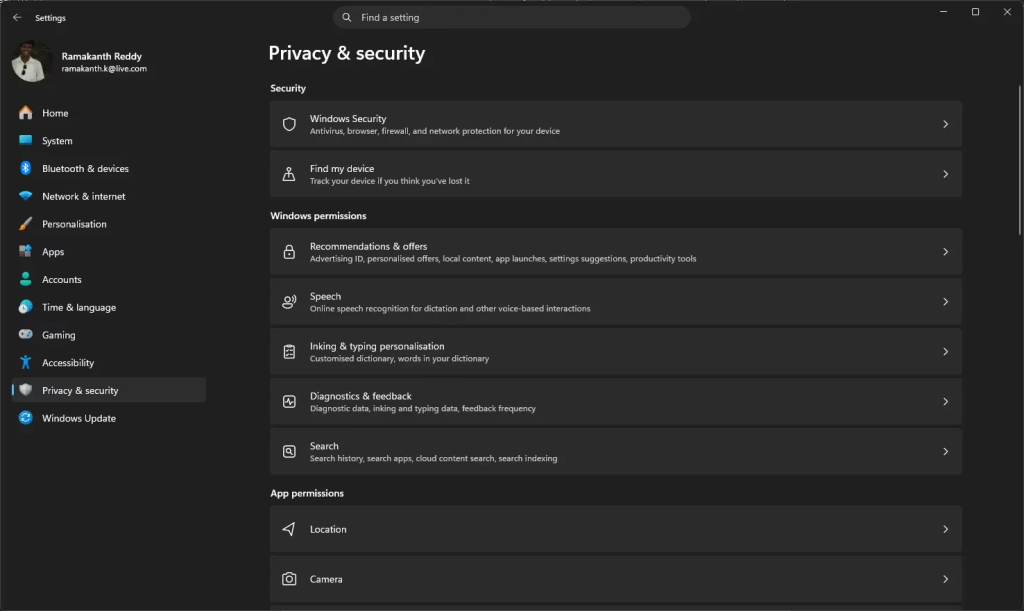Viewport: 1024px width, 611px height.
Task: Click the Find my device icon
Action: 289,174
